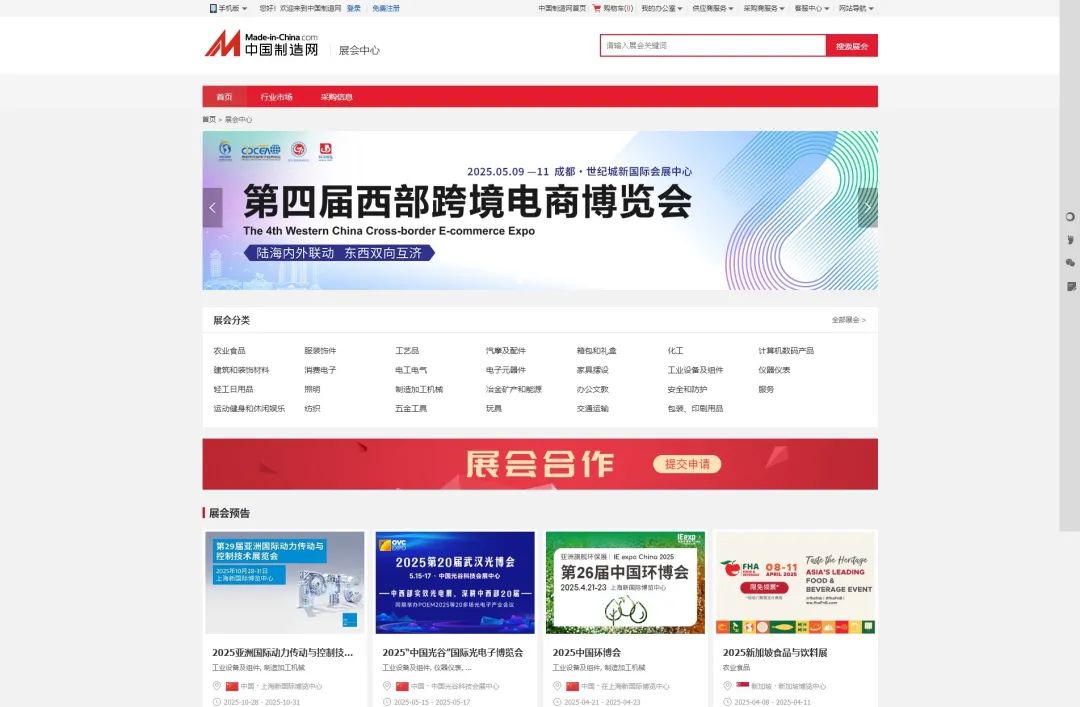Open the 第26届中国环博会 thumbnail
This screenshot has height=707, width=1080.
pyautogui.click(x=625, y=582)
